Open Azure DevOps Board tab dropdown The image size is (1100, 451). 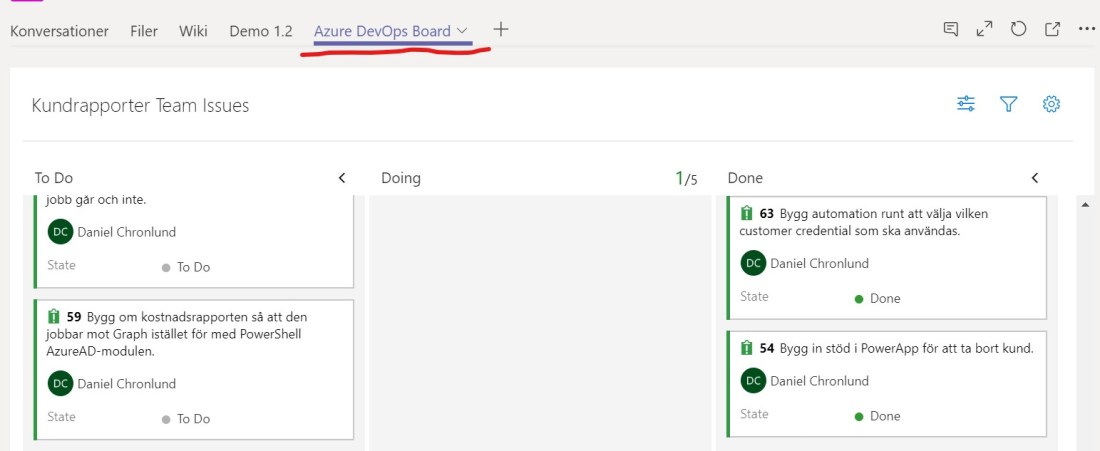click(463, 31)
